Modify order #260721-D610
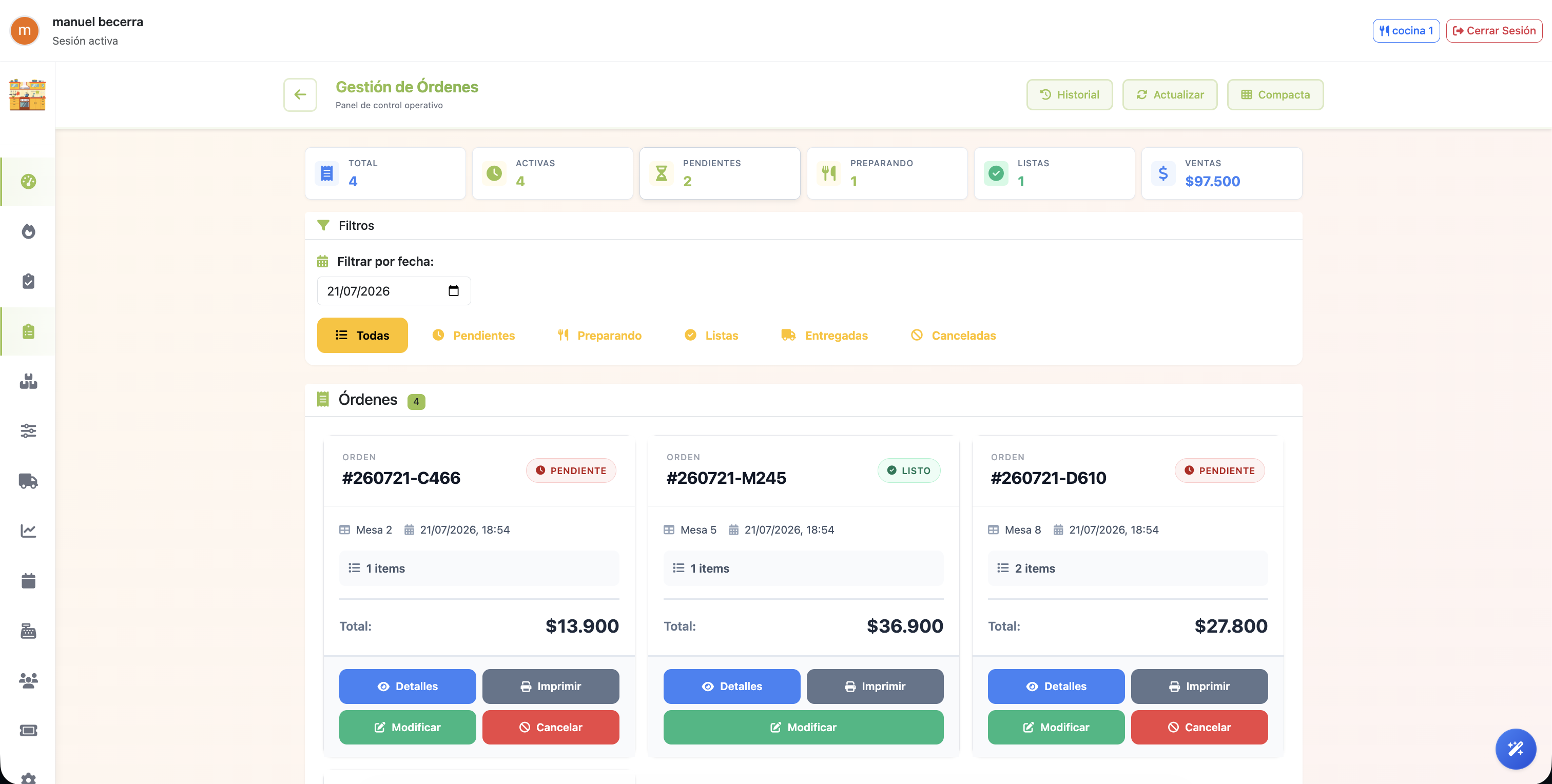 point(1056,728)
